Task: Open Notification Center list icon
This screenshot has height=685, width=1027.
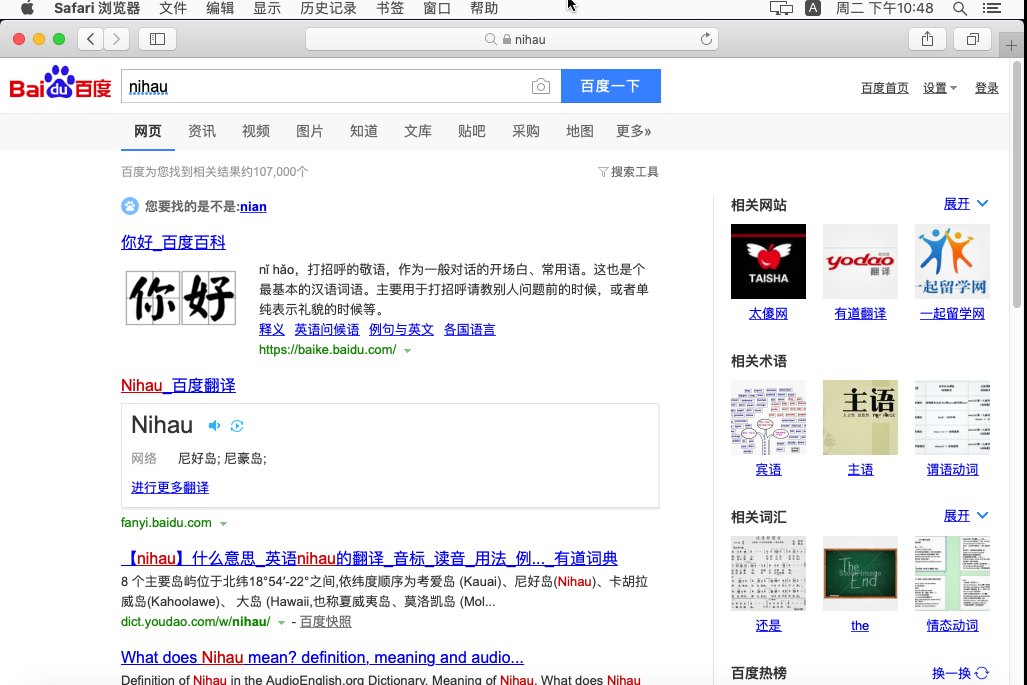Action: click(x=992, y=9)
